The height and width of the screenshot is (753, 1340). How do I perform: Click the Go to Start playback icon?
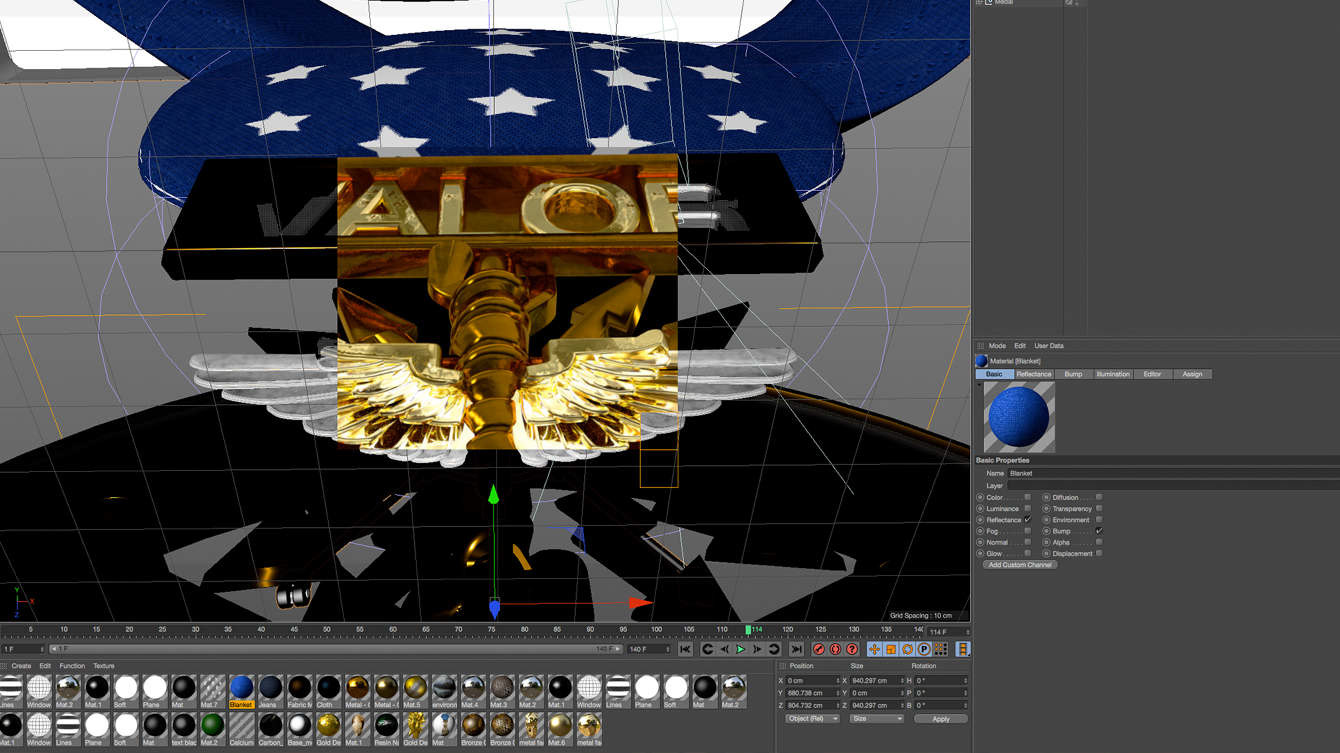click(x=685, y=649)
